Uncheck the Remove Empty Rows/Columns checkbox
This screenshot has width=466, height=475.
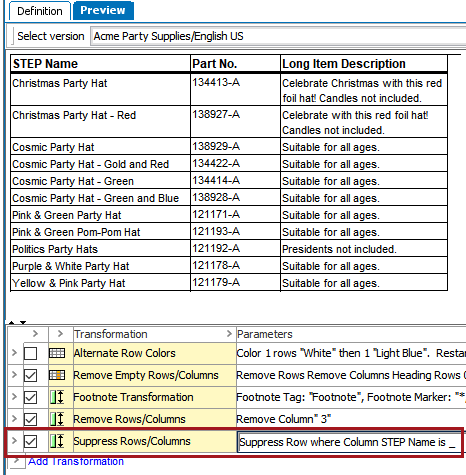pos(30,375)
